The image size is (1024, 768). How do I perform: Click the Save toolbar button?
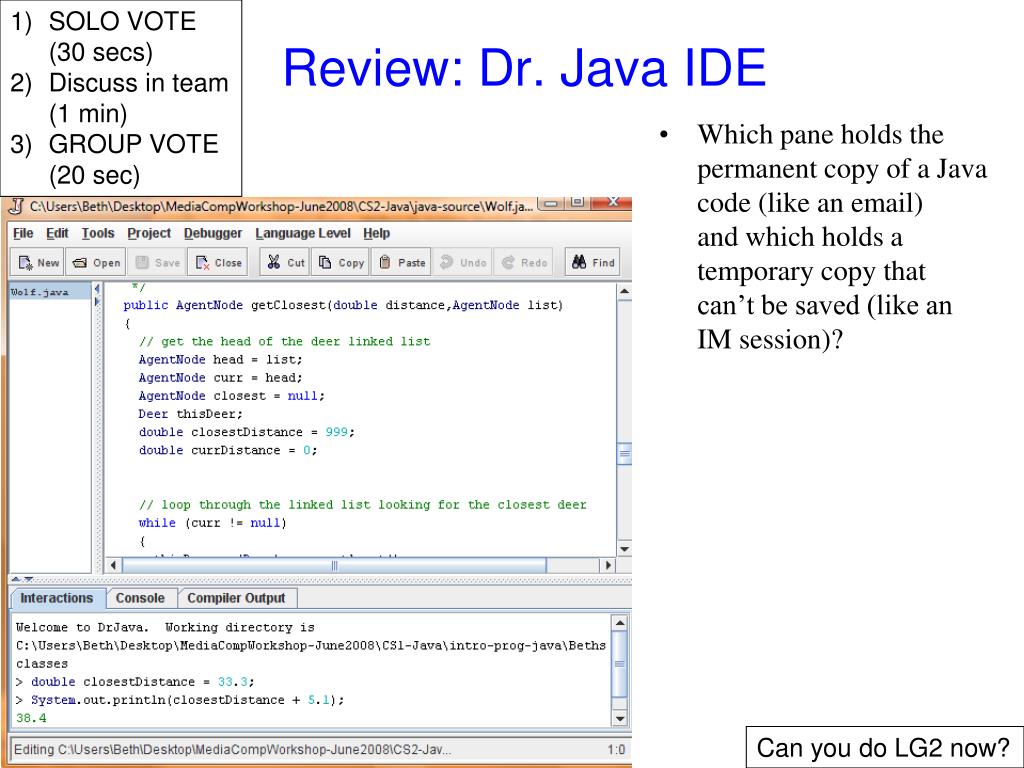click(157, 263)
